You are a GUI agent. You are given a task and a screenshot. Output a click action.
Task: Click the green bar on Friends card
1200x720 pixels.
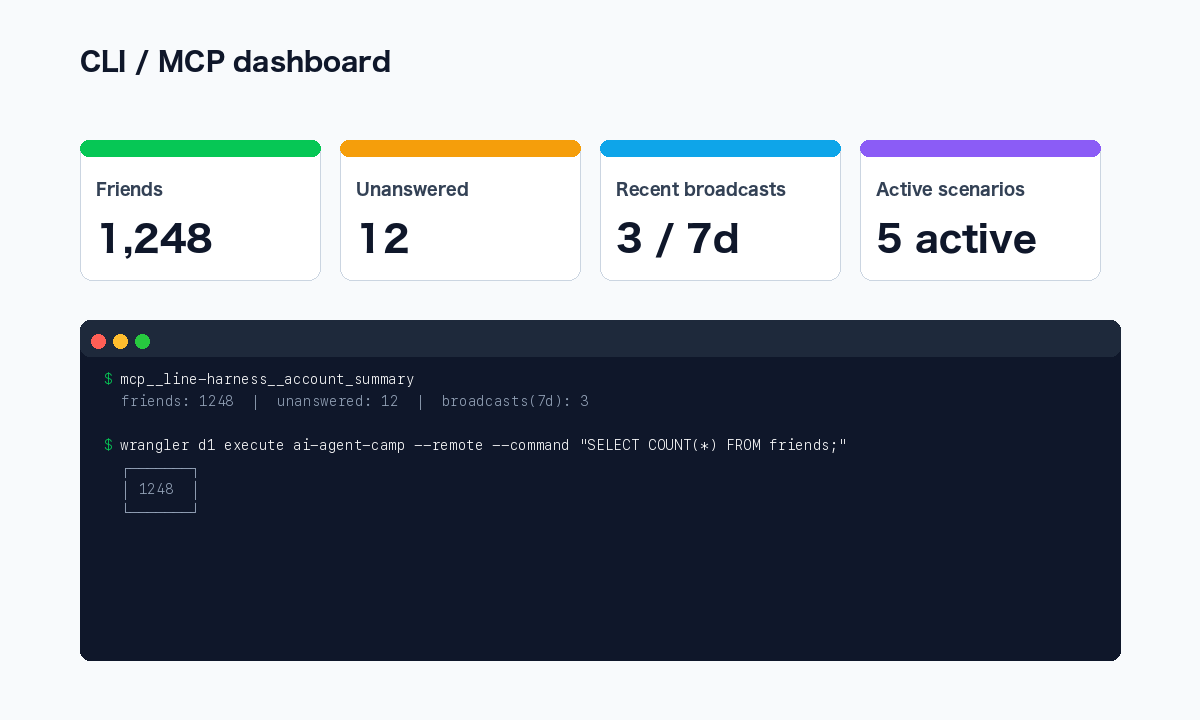point(200,148)
